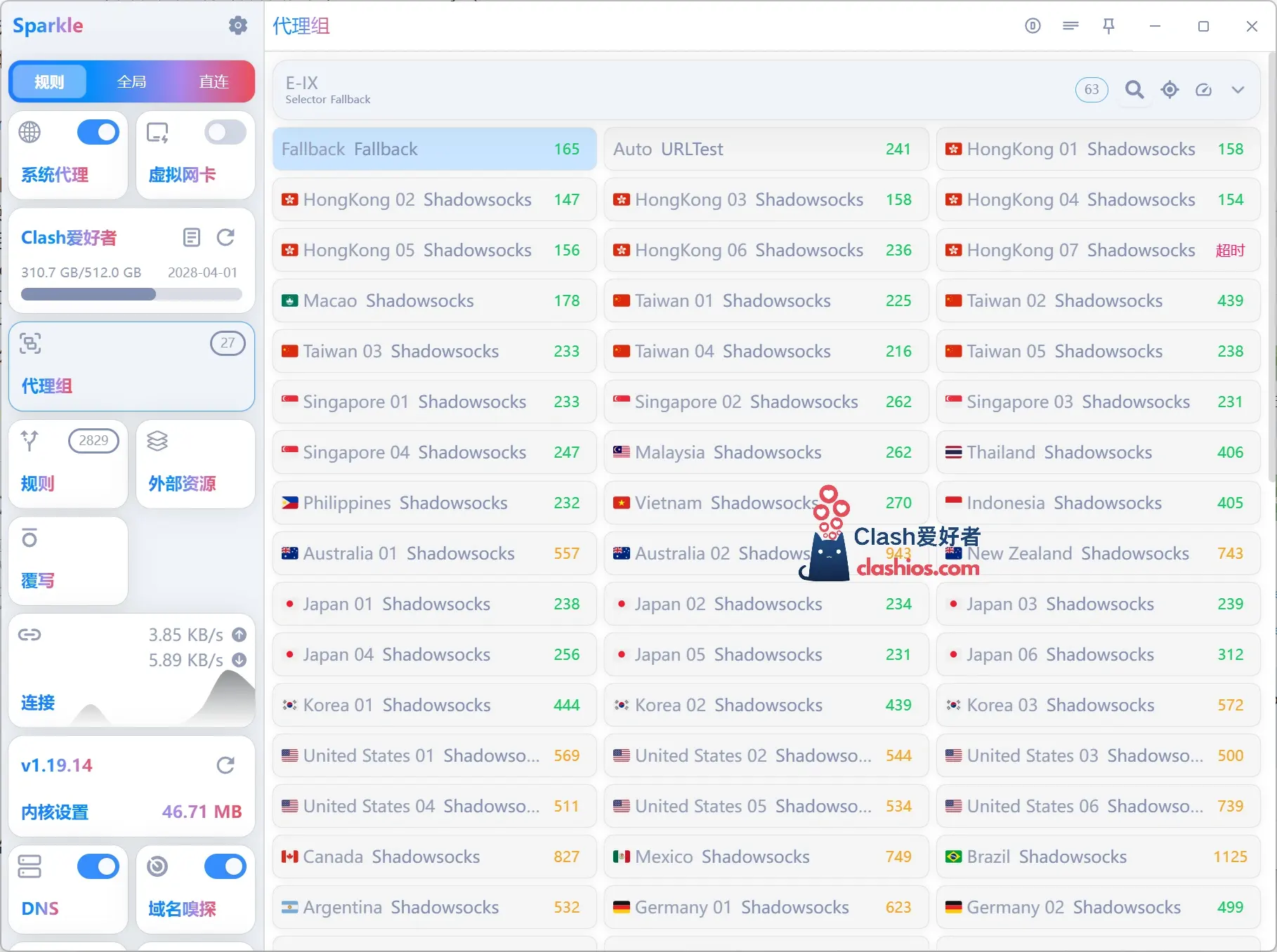1277x952 pixels.
Task: Run latency test with speedometer icon
Action: [1203, 90]
